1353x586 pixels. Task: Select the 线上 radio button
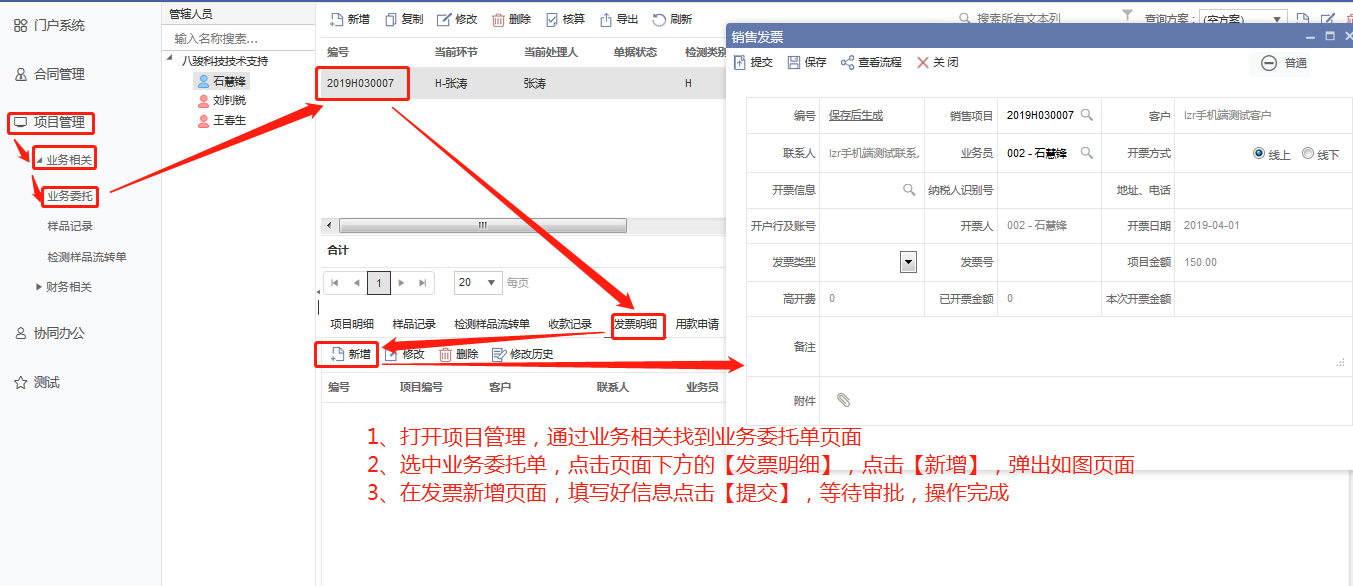click(x=1259, y=154)
